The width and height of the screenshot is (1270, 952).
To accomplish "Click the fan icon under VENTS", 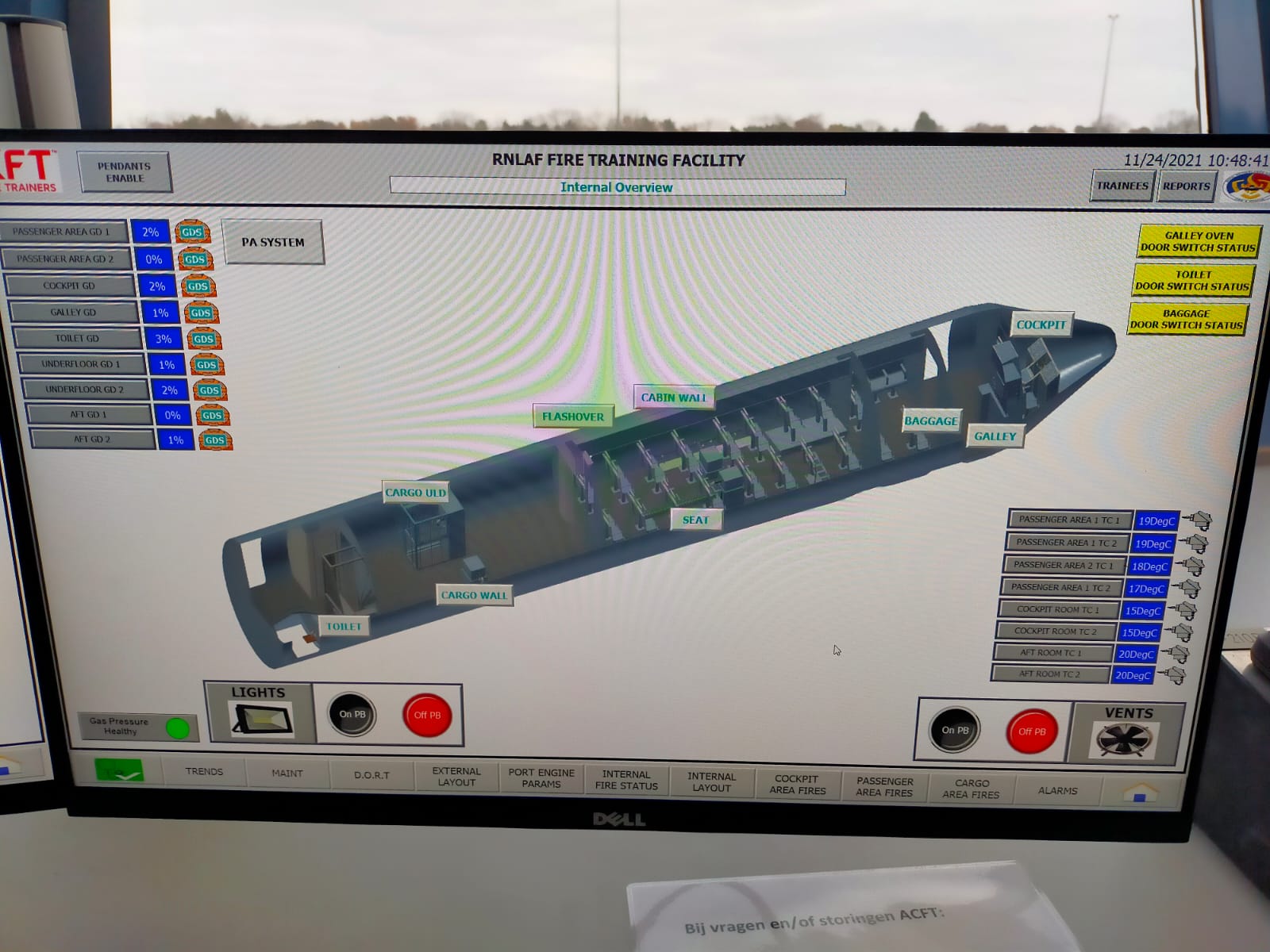I will click(1125, 739).
